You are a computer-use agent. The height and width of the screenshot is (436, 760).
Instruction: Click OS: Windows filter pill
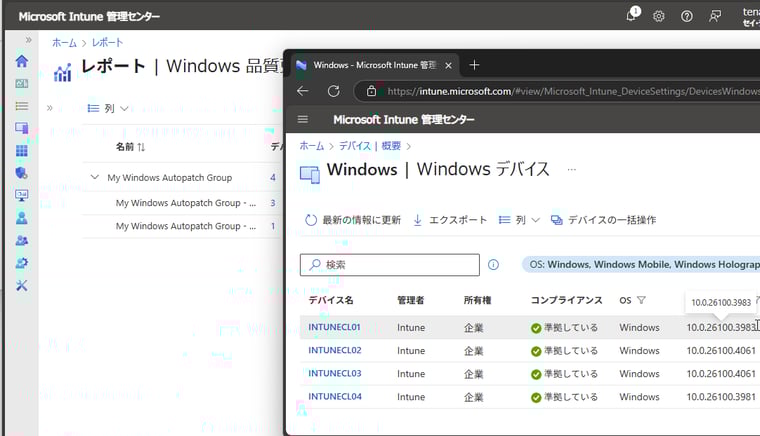(x=641, y=265)
